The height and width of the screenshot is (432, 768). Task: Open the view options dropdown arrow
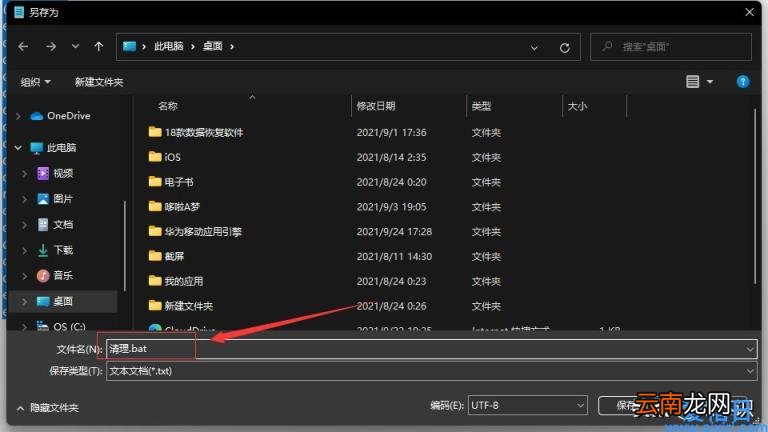click(710, 82)
